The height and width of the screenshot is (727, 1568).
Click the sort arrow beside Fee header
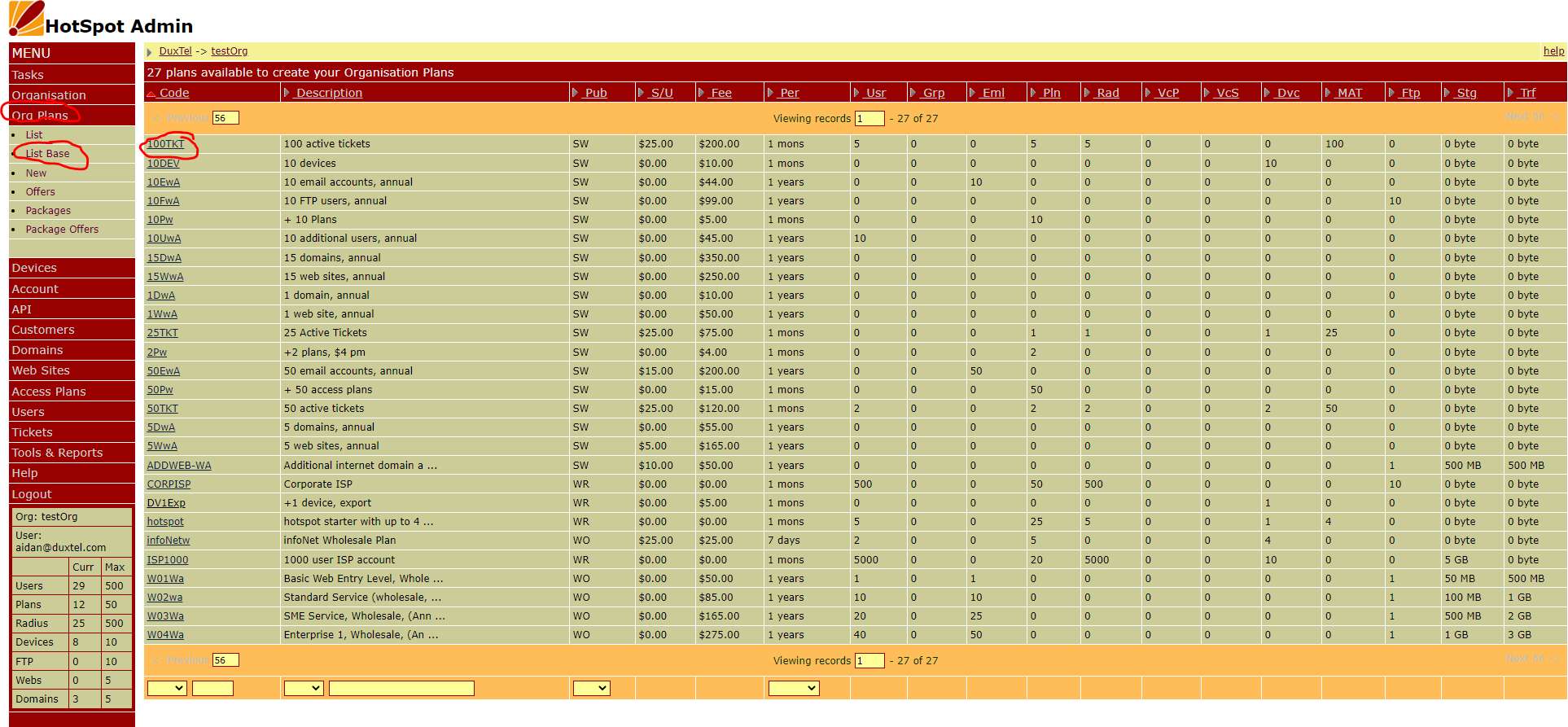click(702, 93)
